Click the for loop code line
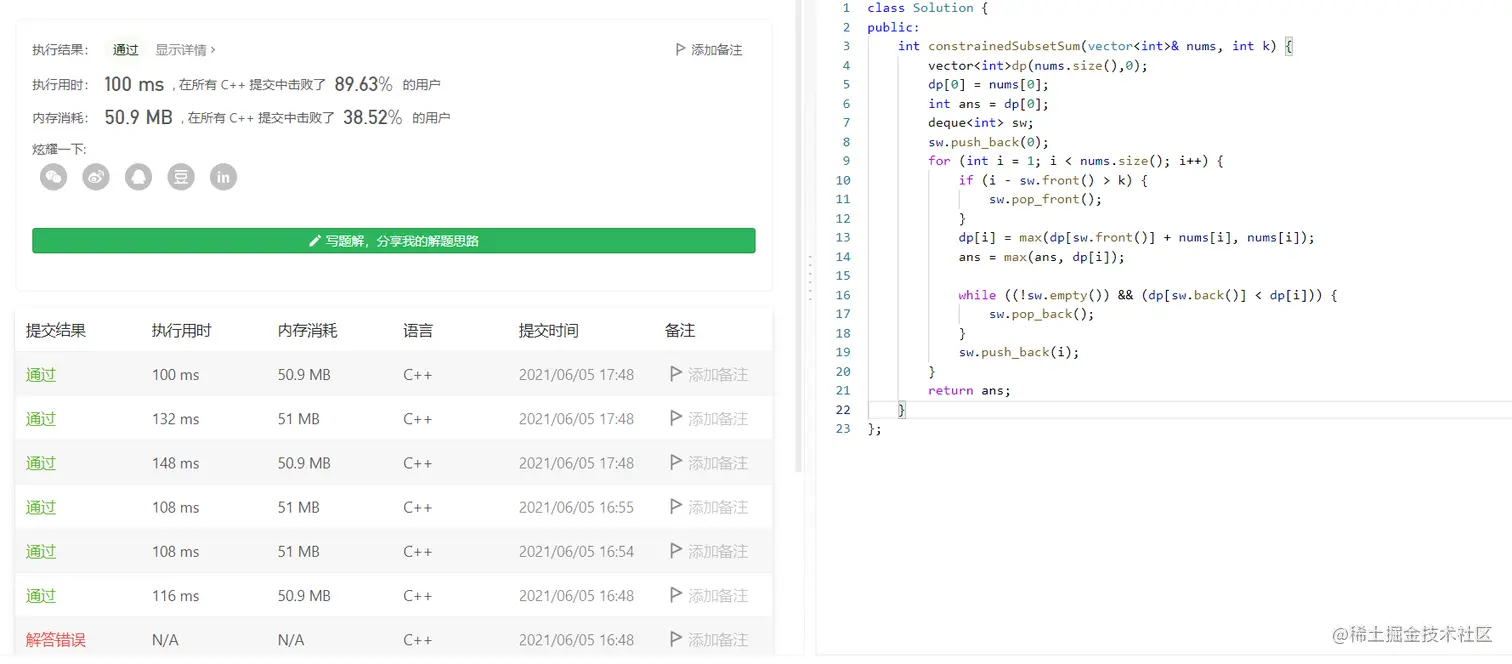 pos(1076,161)
